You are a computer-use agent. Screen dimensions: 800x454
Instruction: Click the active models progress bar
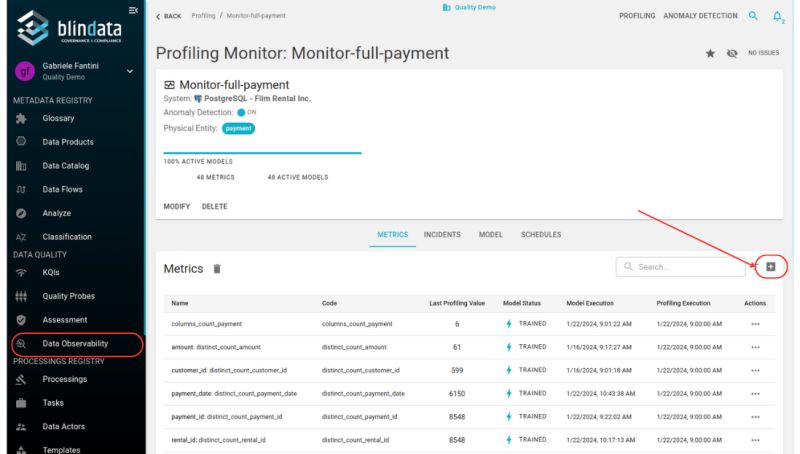point(262,153)
